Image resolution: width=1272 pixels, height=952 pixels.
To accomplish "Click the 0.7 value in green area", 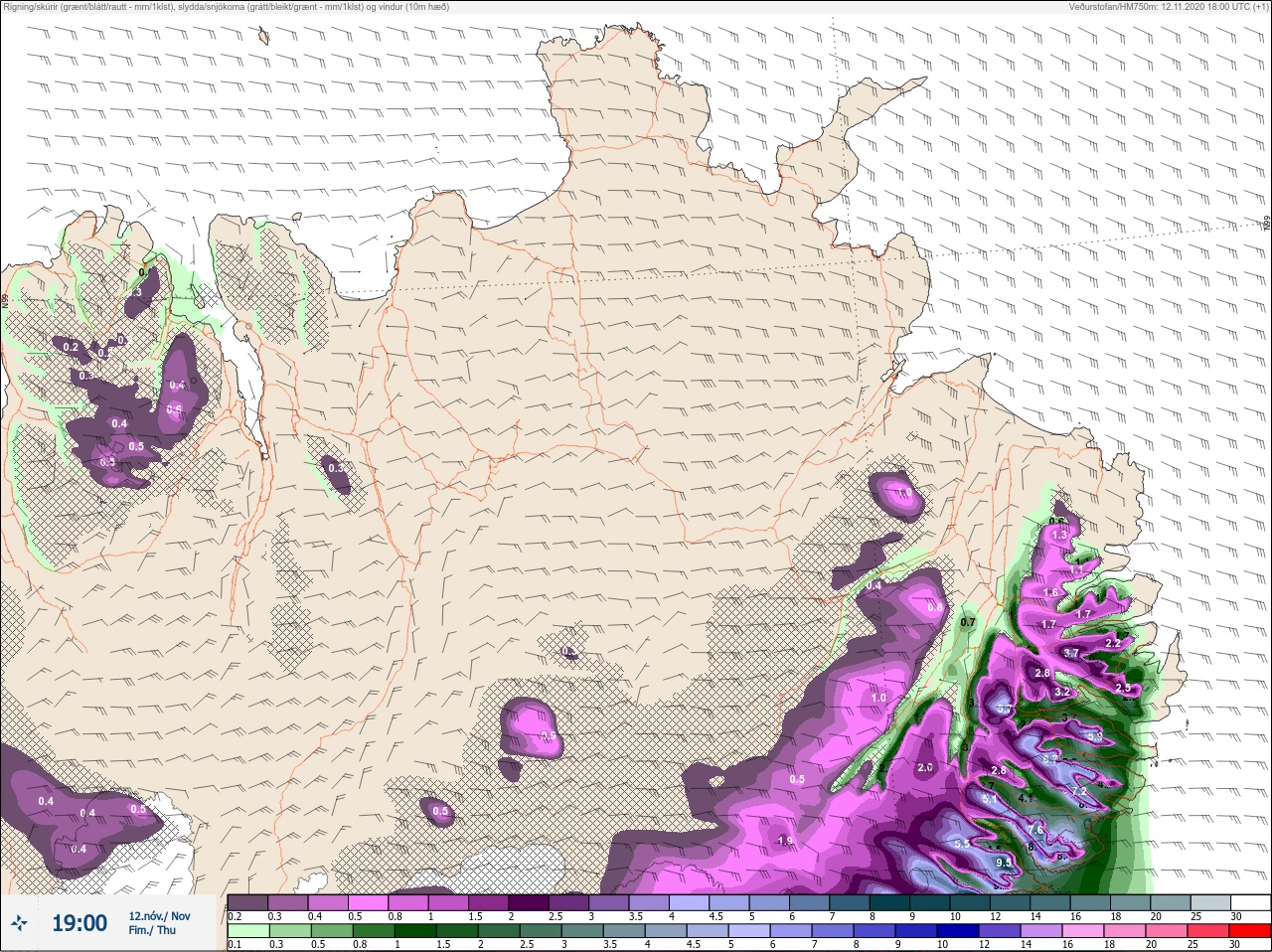I will tap(968, 622).
